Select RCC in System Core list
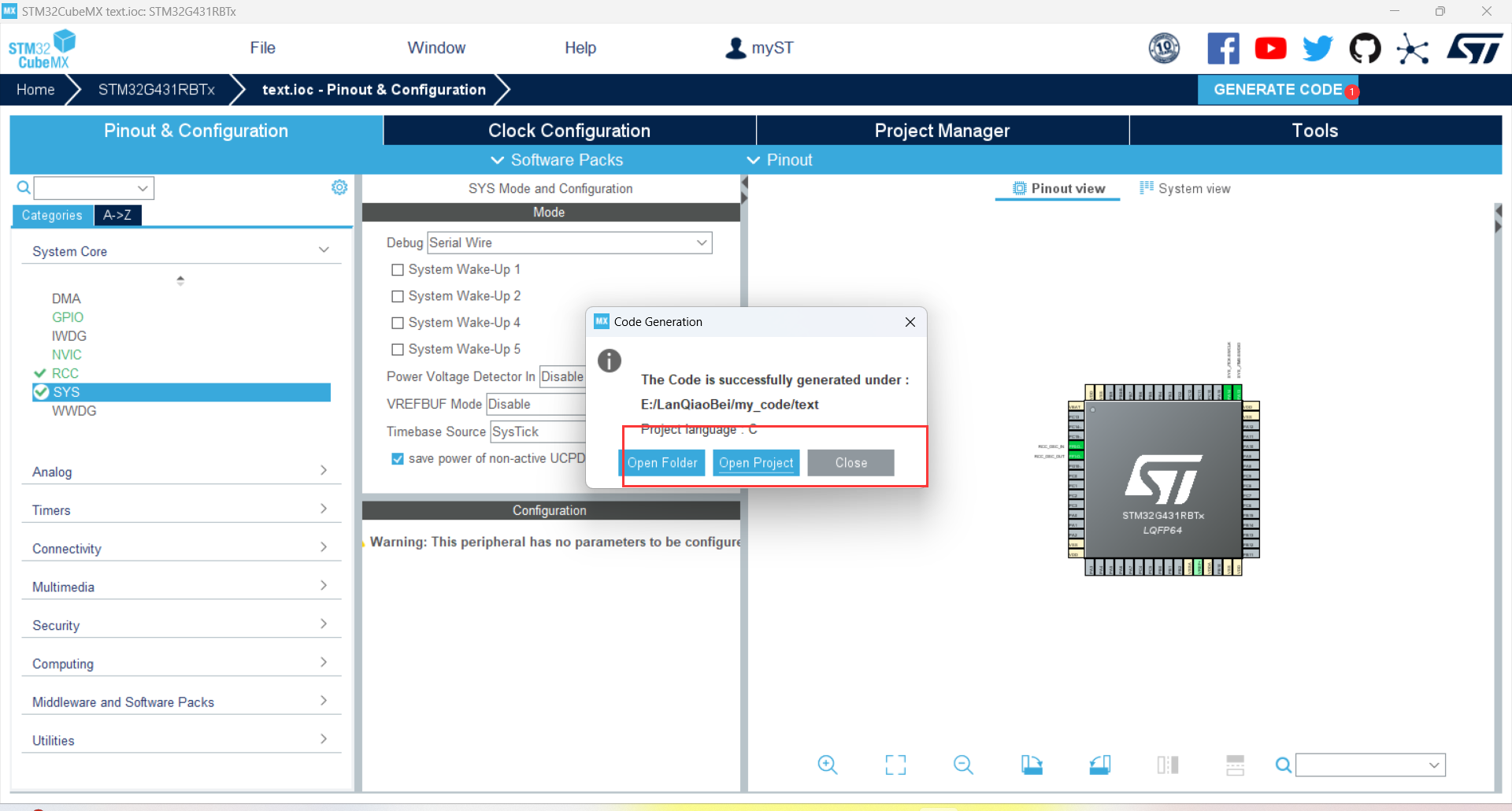 pyautogui.click(x=65, y=373)
